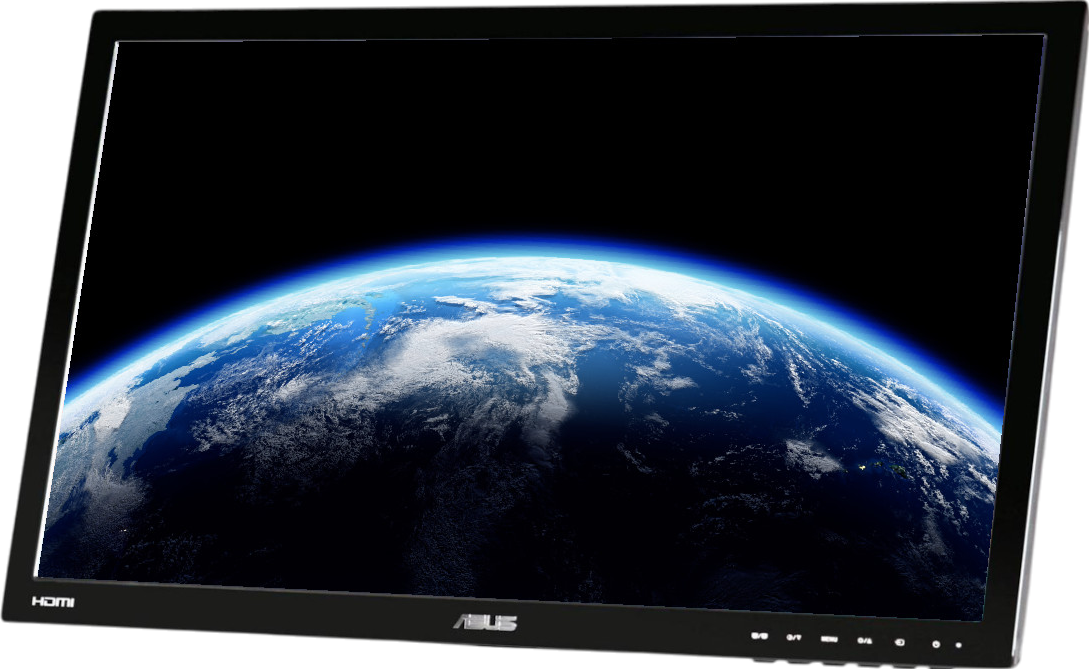Tap the up-arrow button right of MENU
The height and width of the screenshot is (669, 1089).
(x=865, y=641)
